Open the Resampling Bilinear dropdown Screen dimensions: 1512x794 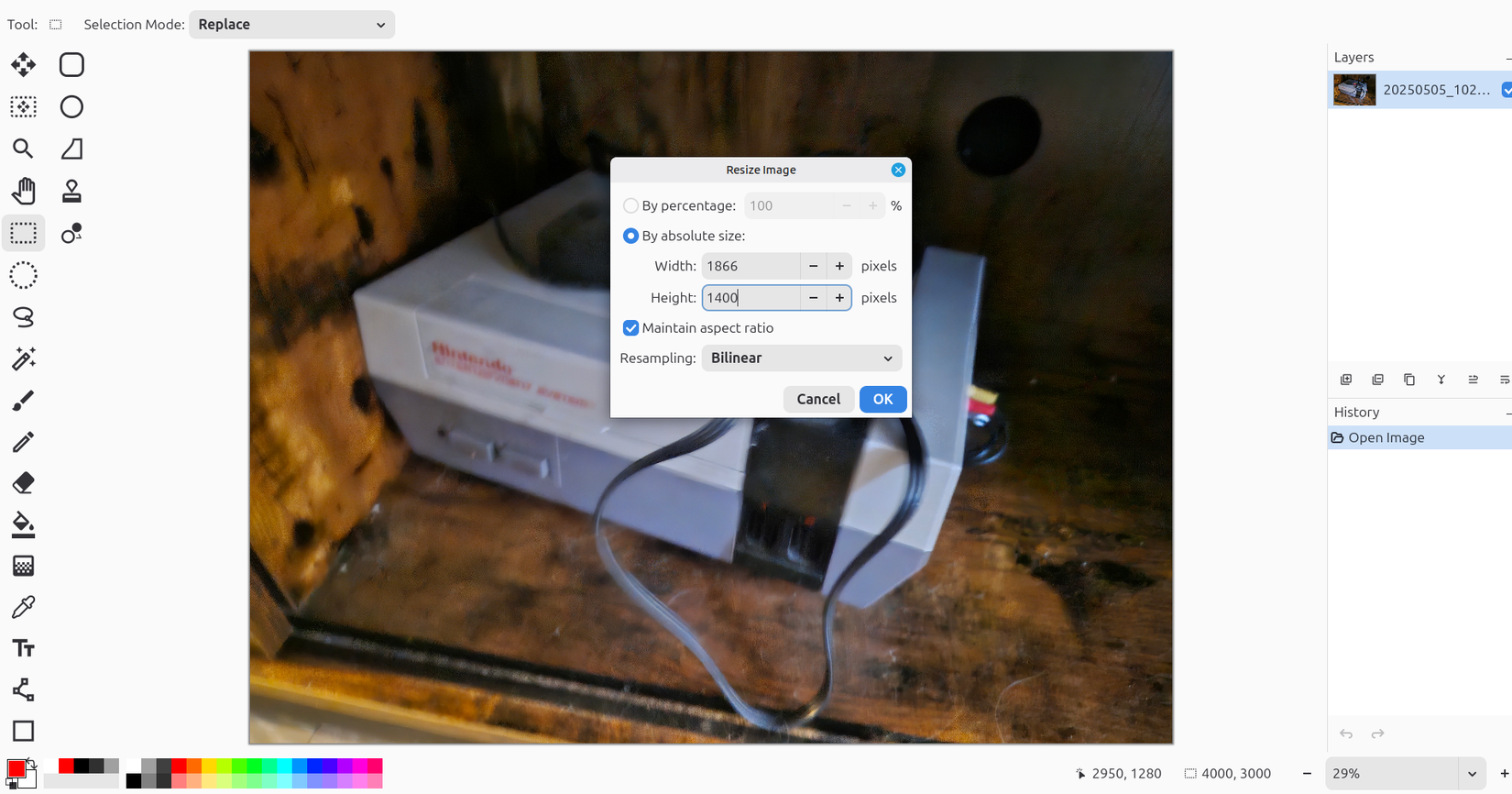click(x=802, y=358)
